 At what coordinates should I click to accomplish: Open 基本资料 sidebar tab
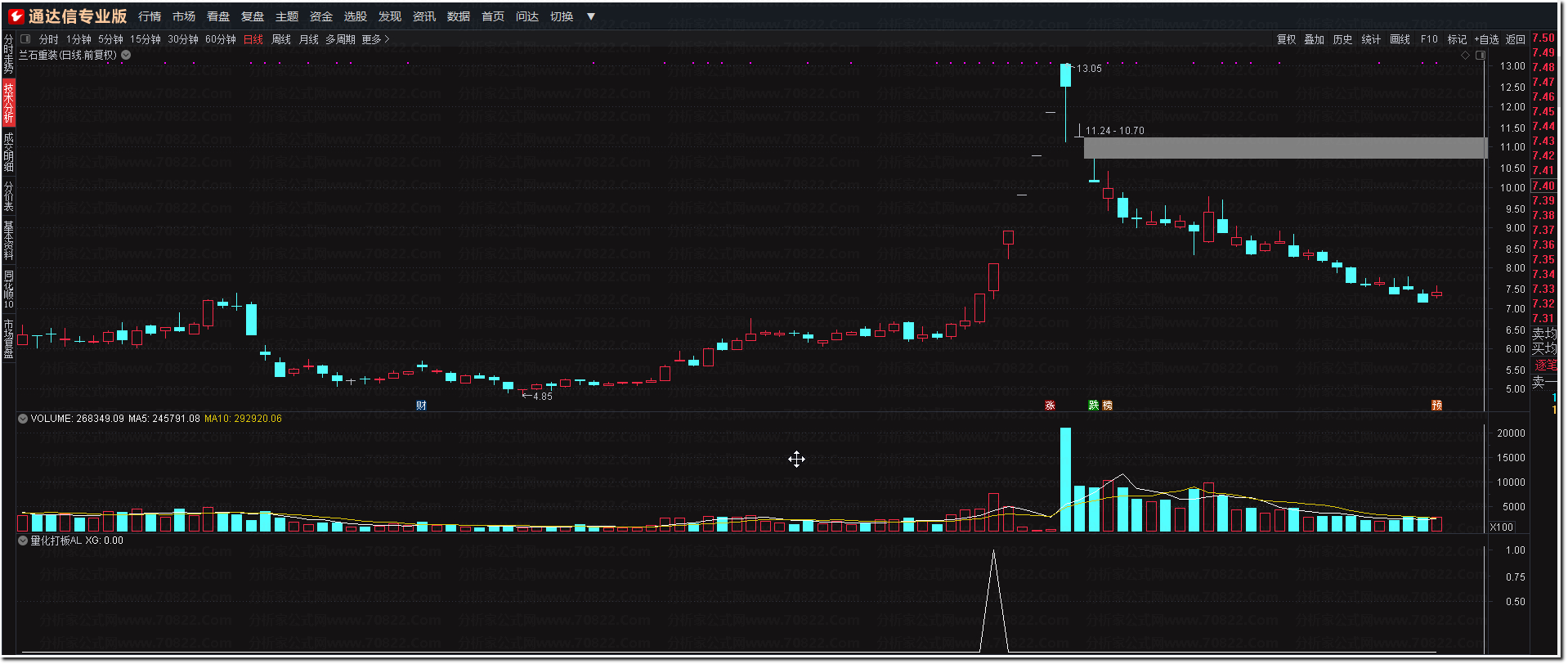click(x=8, y=240)
